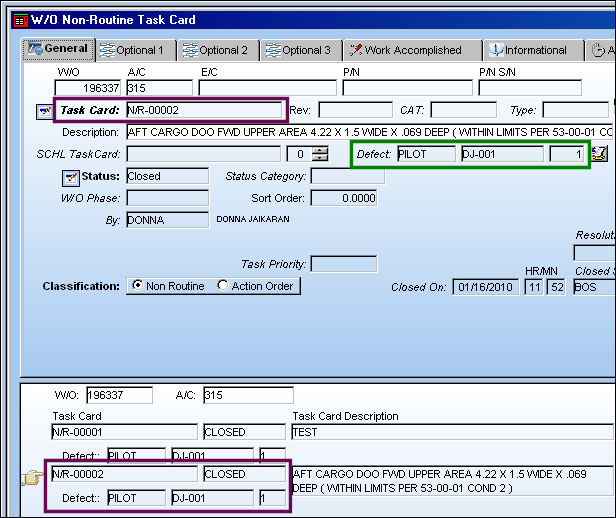Increase the SCHL TaskCard spinner value

pyautogui.click(x=320, y=150)
